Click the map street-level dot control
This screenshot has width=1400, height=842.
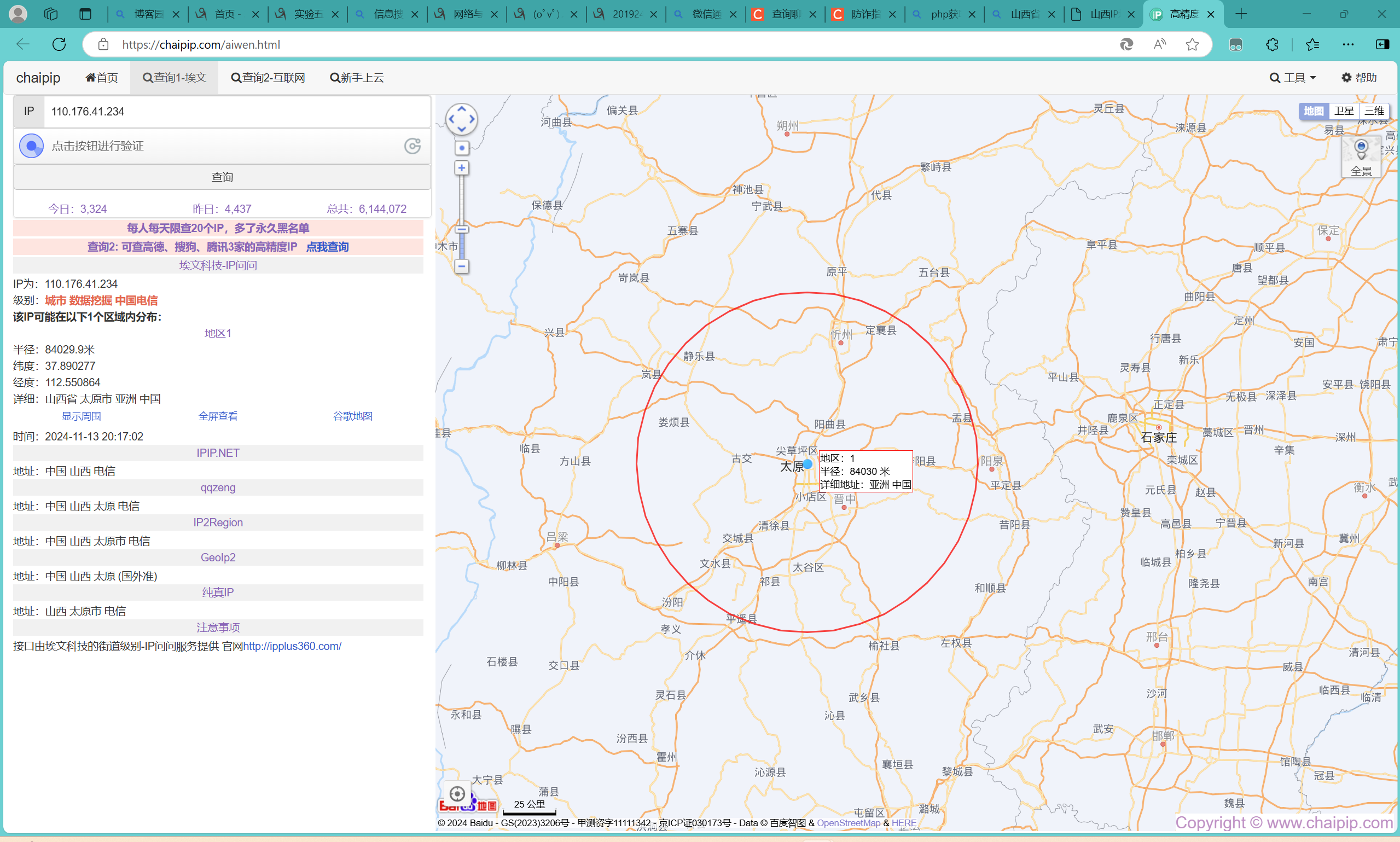click(462, 148)
